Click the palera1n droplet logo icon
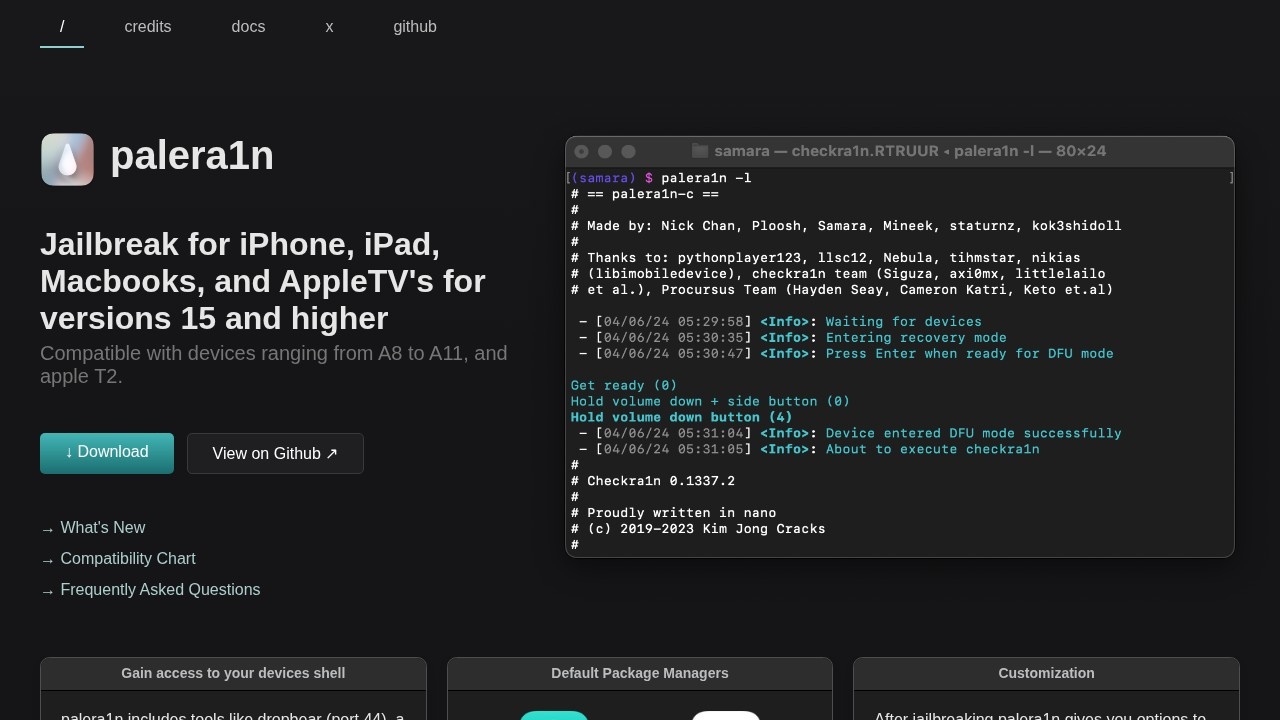1280x720 pixels. click(x=67, y=159)
